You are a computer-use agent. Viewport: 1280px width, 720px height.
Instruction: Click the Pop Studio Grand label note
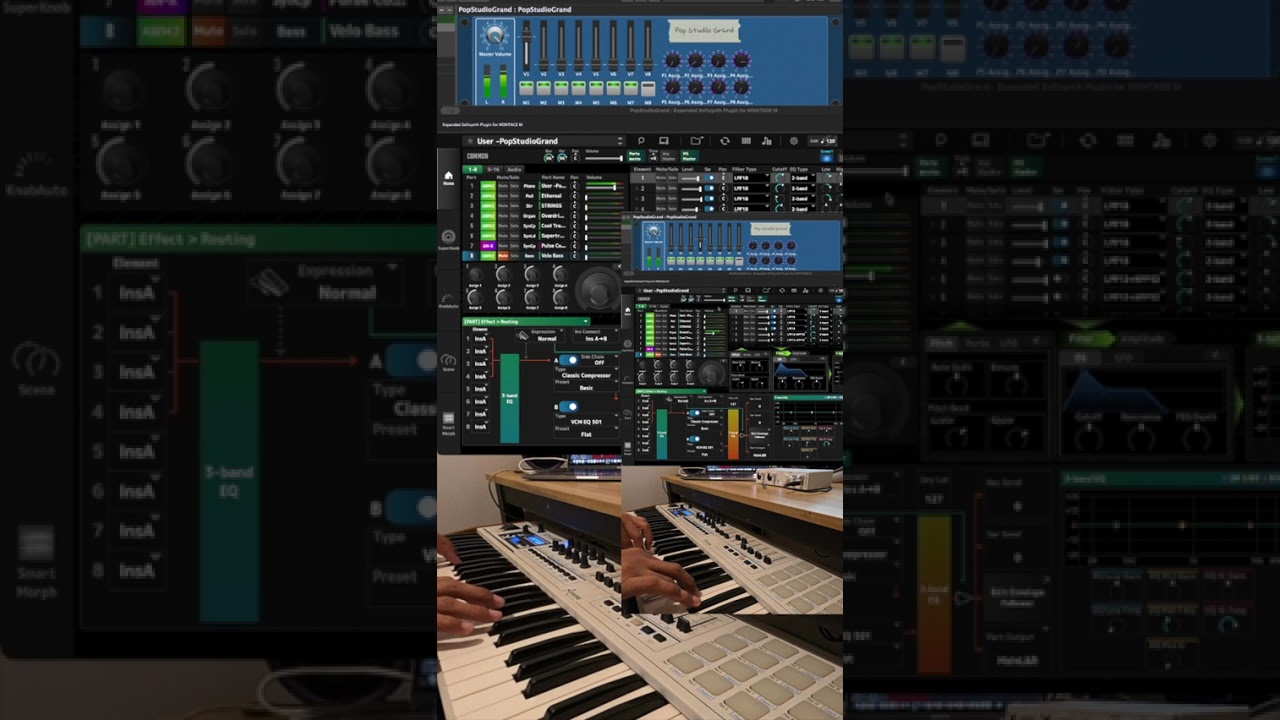(x=704, y=31)
